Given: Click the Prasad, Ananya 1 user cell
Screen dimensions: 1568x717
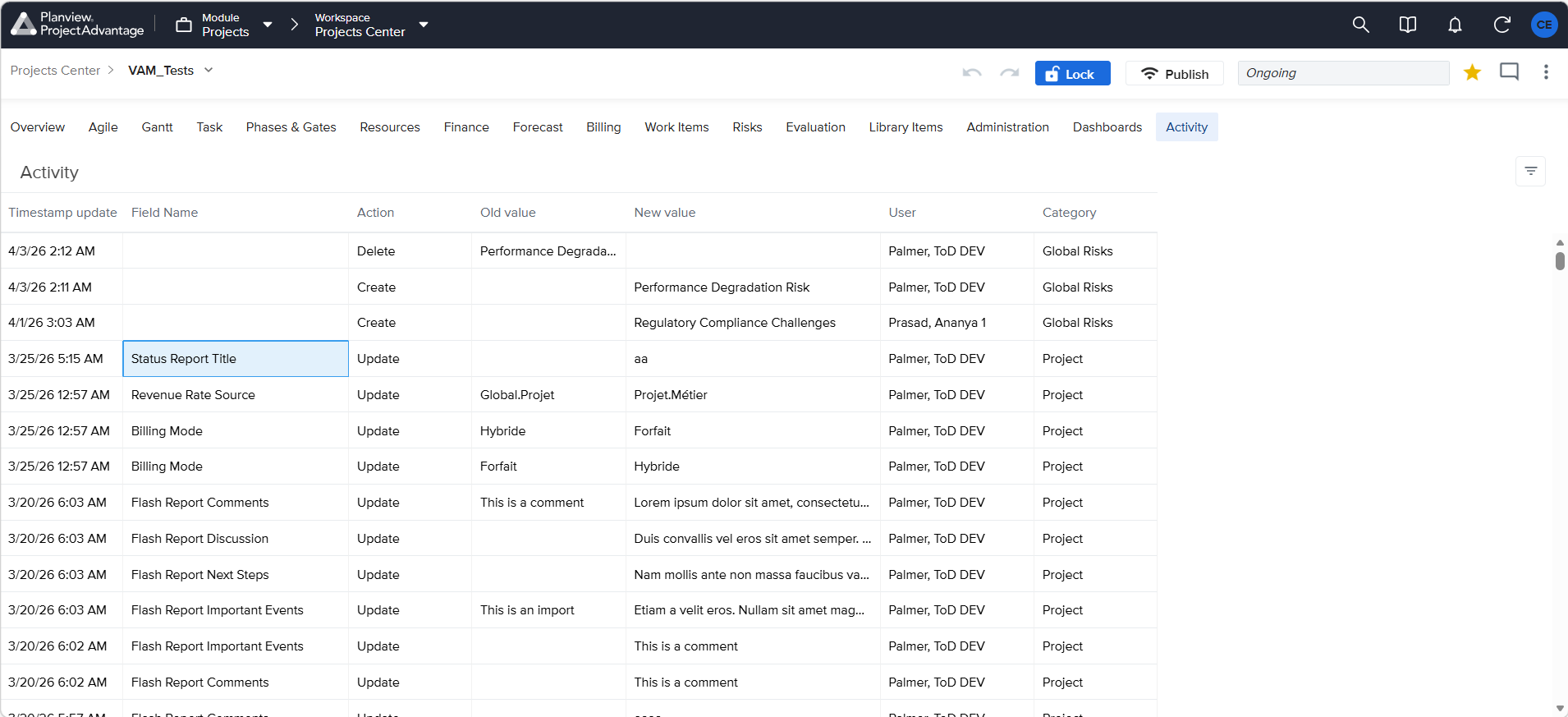Looking at the screenshot, I should tap(957, 323).
